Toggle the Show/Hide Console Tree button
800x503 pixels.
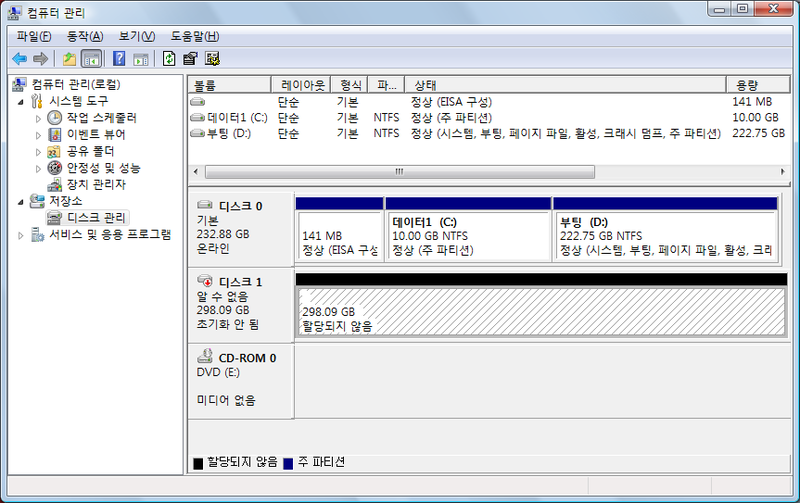click(x=91, y=59)
